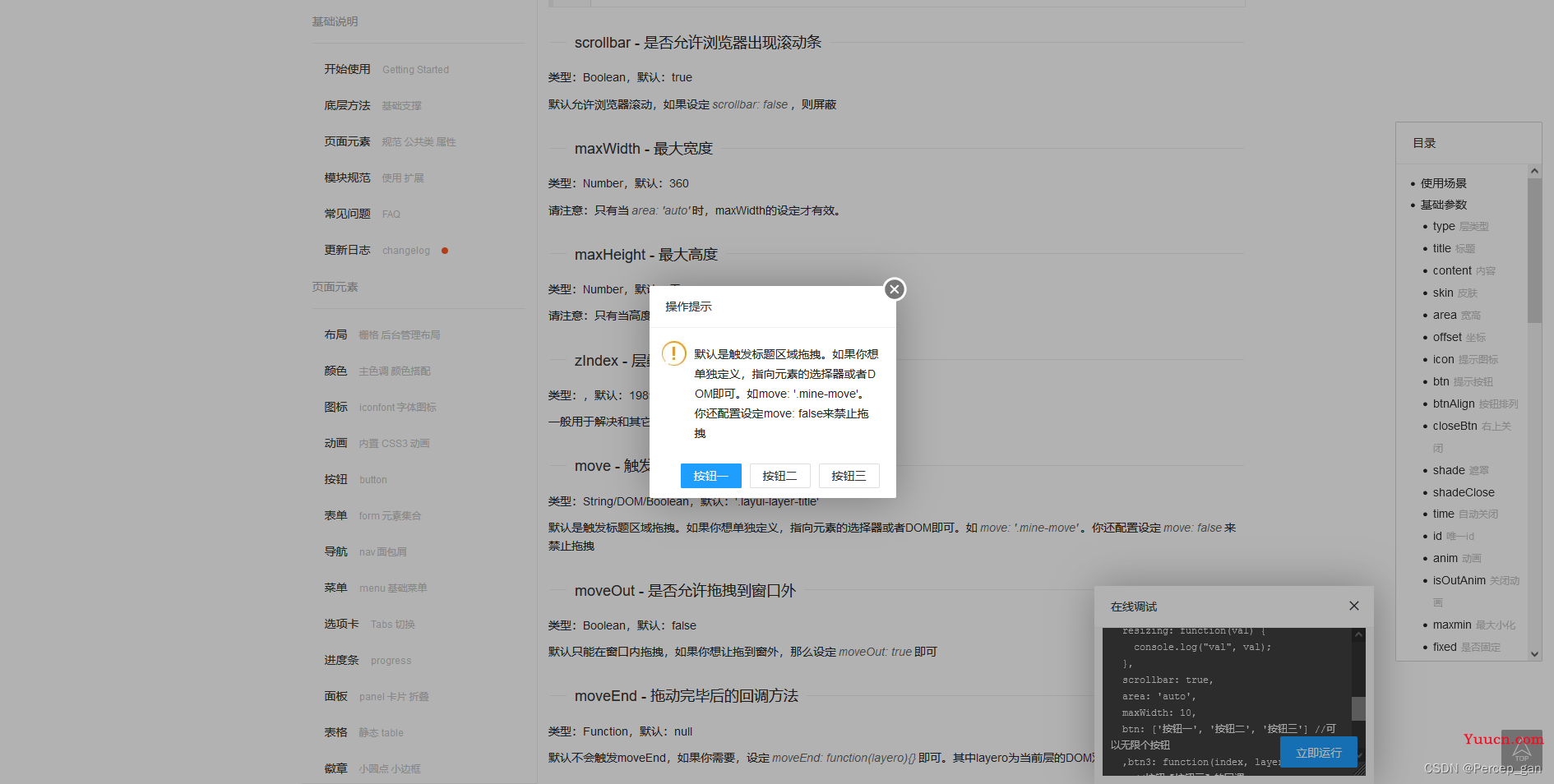Click the 目录 panel scrollbar thumb

[x=1534, y=251]
